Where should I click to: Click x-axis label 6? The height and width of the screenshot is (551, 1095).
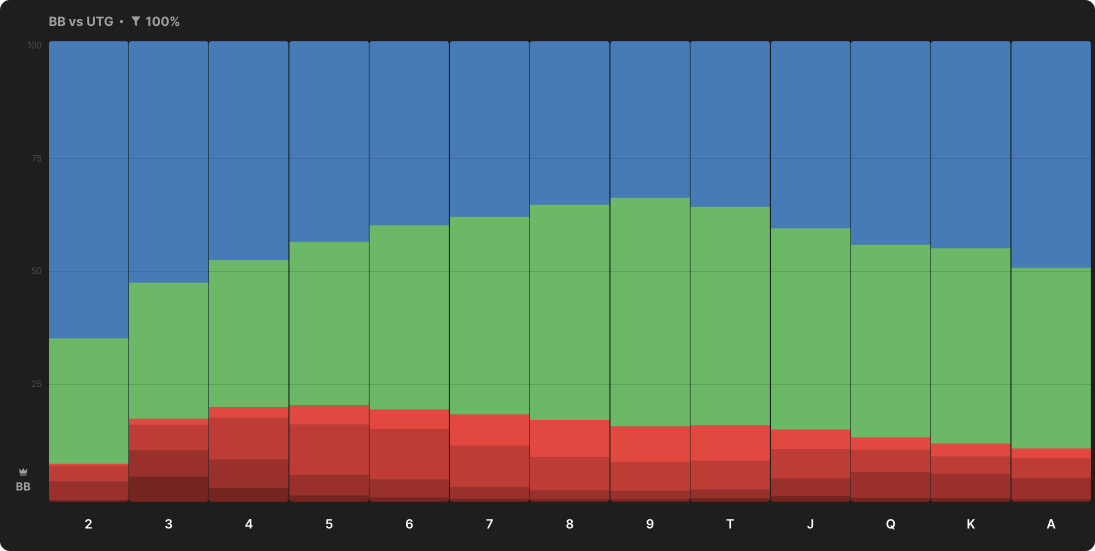click(409, 524)
